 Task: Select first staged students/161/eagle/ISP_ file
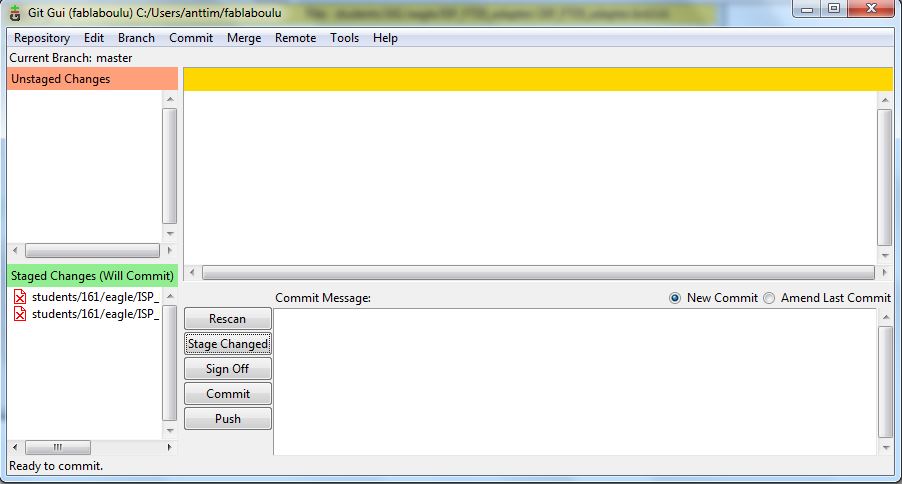pos(95,297)
